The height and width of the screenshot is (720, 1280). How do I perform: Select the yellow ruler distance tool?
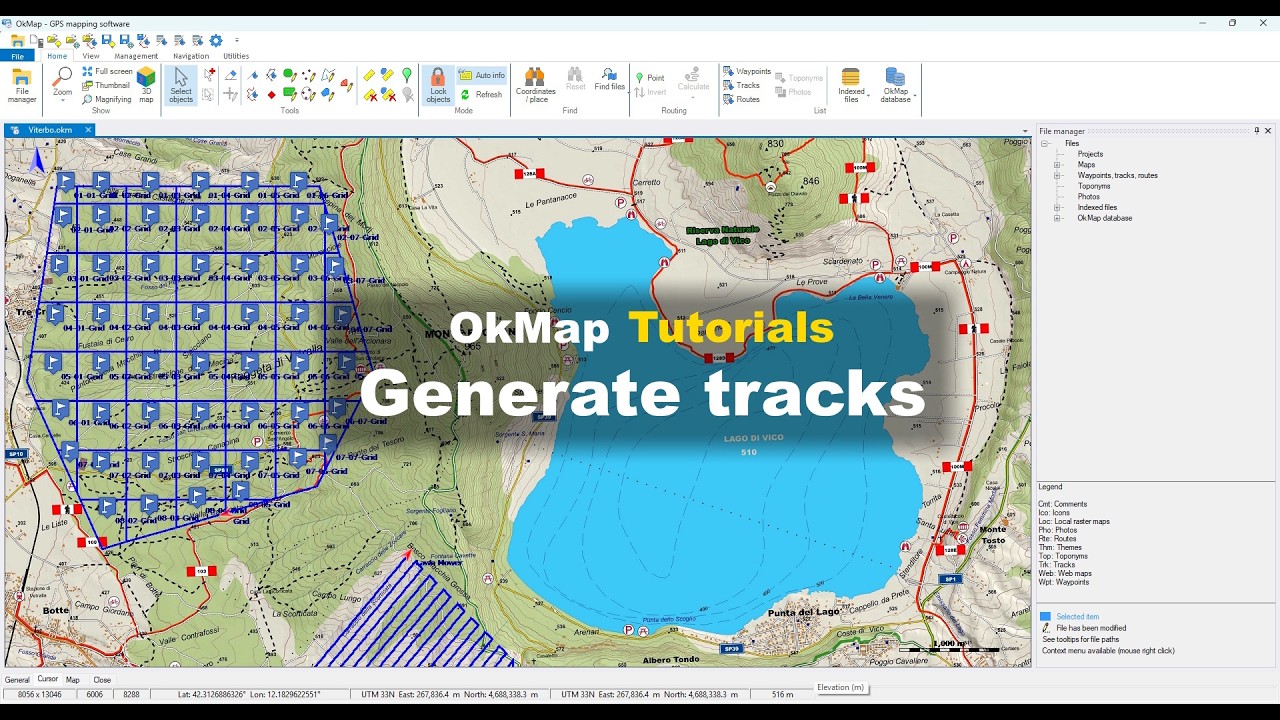coord(369,75)
